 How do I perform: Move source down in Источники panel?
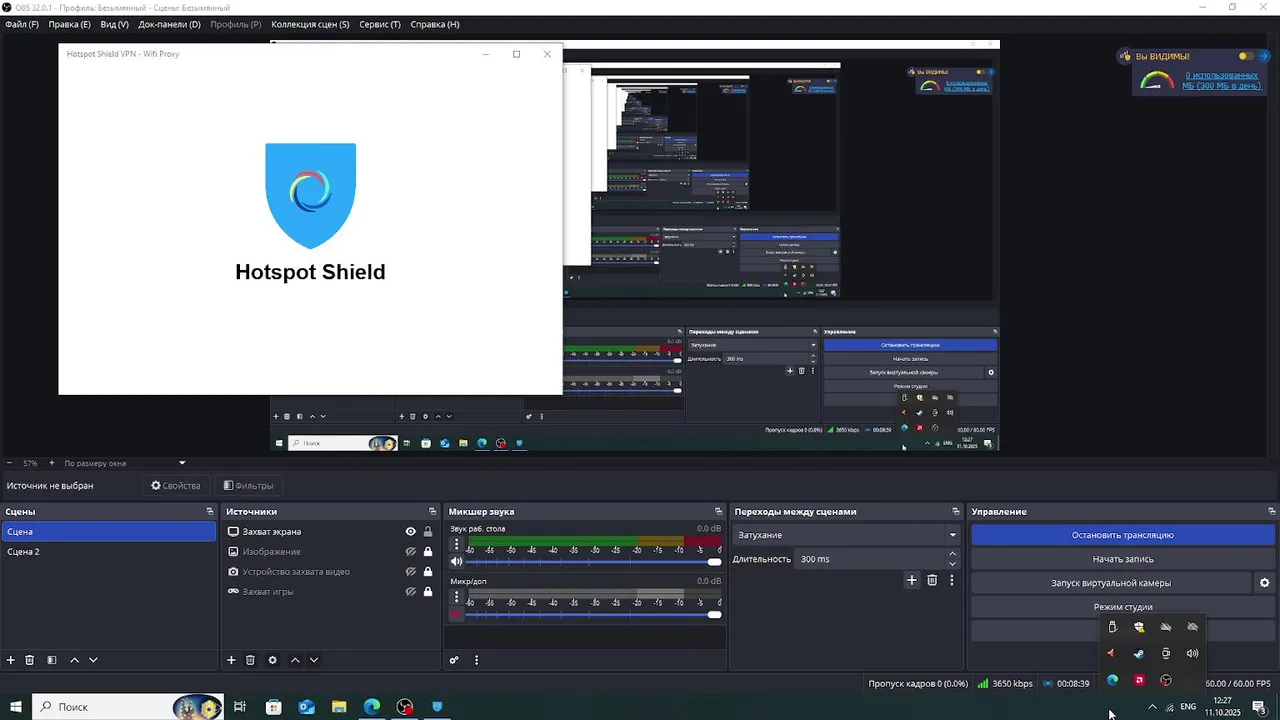[x=314, y=660]
